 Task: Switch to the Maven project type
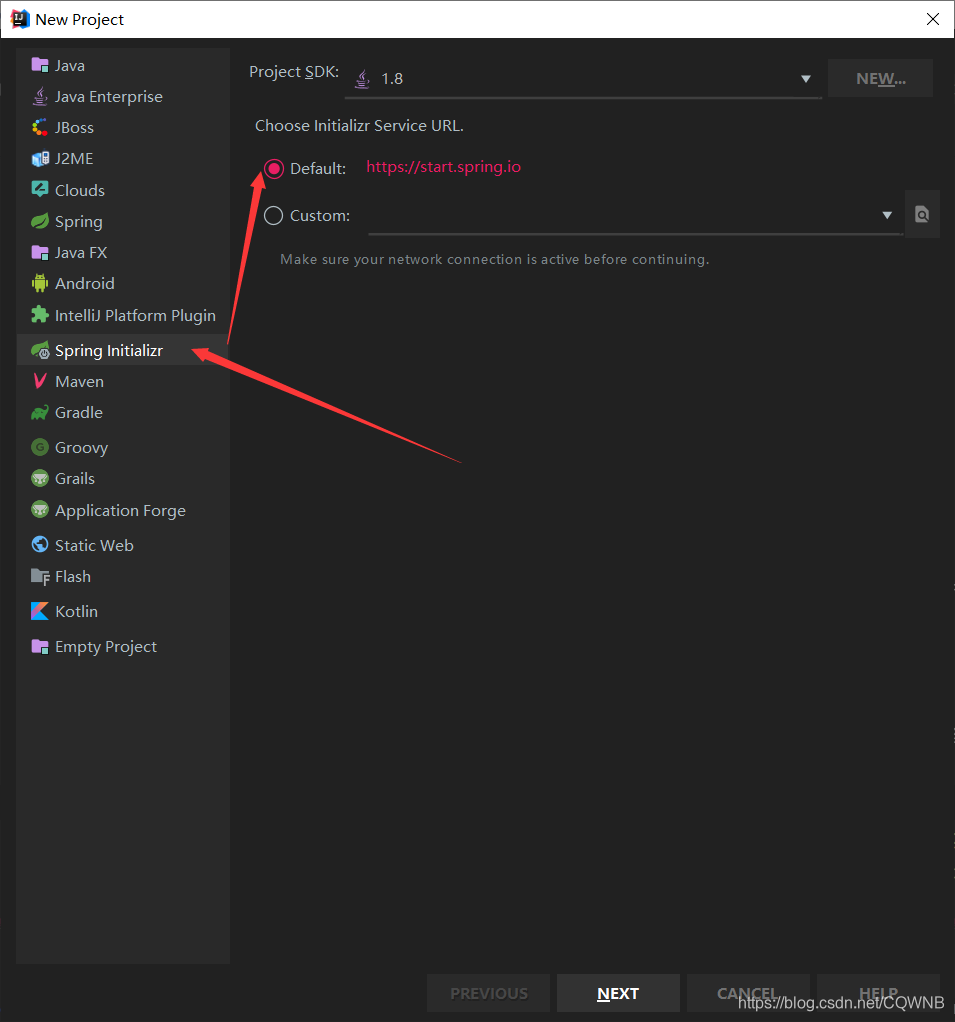pyautogui.click(x=123, y=381)
